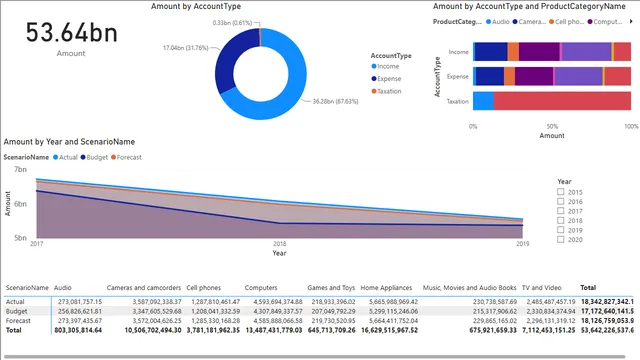640x360 pixels.
Task: Select Audio in product category legend
Action: pos(498,22)
